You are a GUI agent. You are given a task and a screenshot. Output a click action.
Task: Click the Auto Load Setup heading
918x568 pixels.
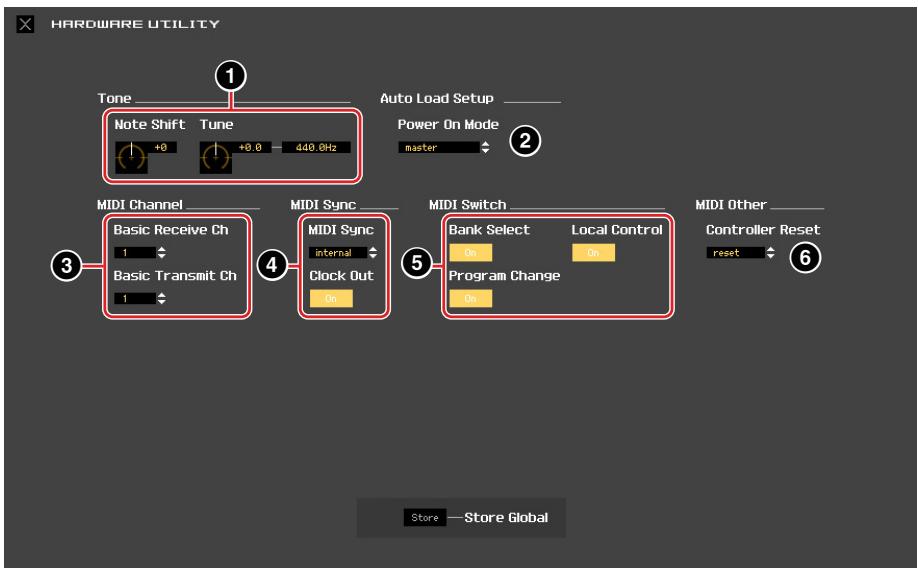pos(437,98)
